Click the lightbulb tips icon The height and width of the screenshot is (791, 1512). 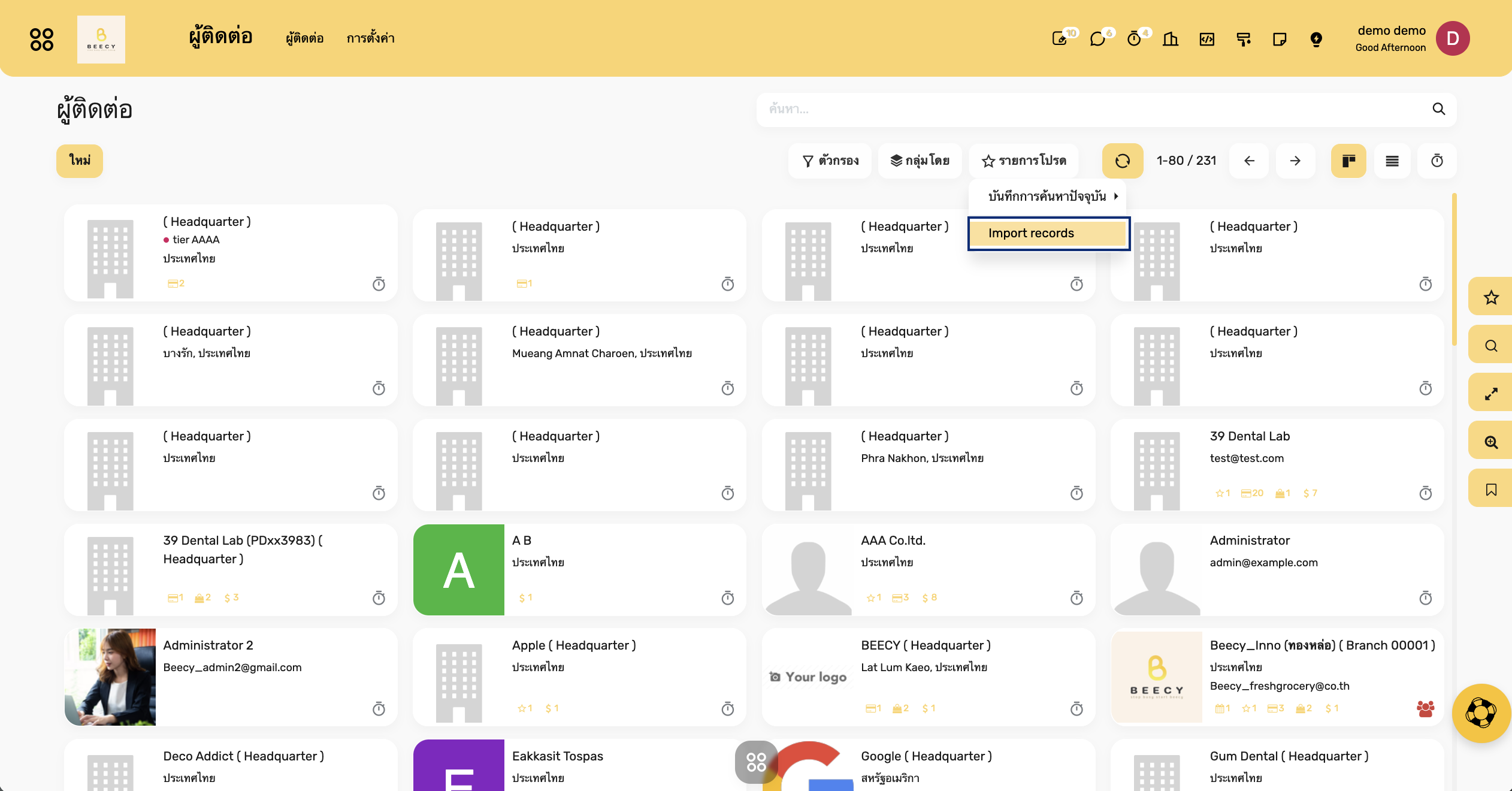coord(1316,39)
